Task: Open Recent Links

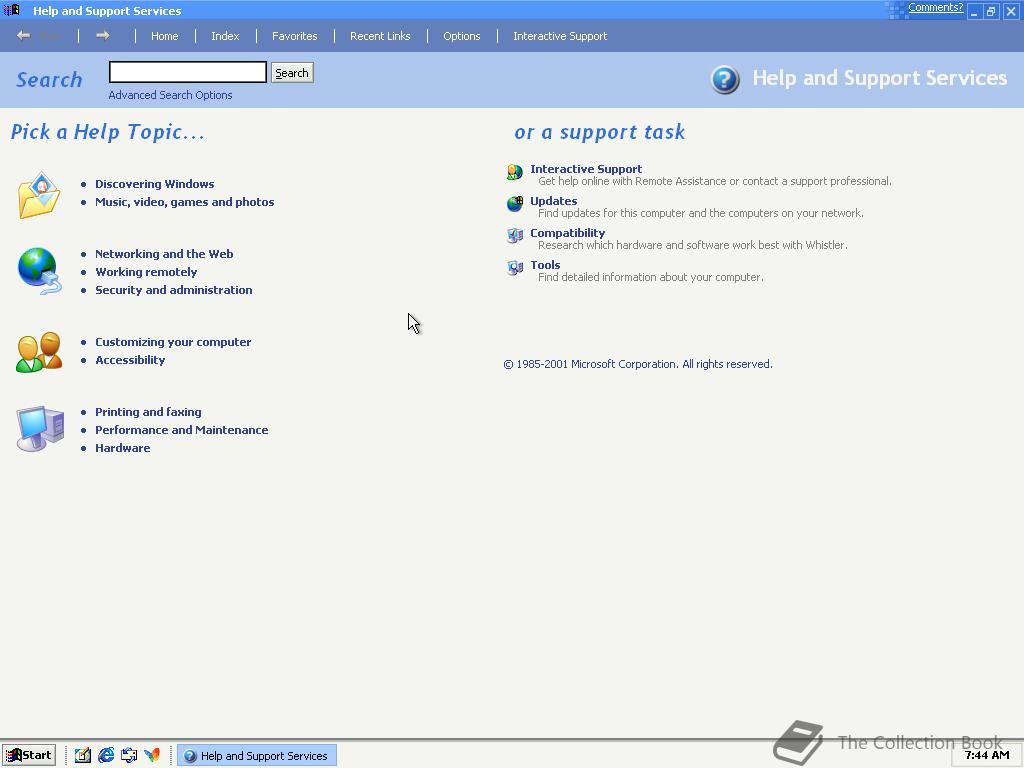Action: 380,36
